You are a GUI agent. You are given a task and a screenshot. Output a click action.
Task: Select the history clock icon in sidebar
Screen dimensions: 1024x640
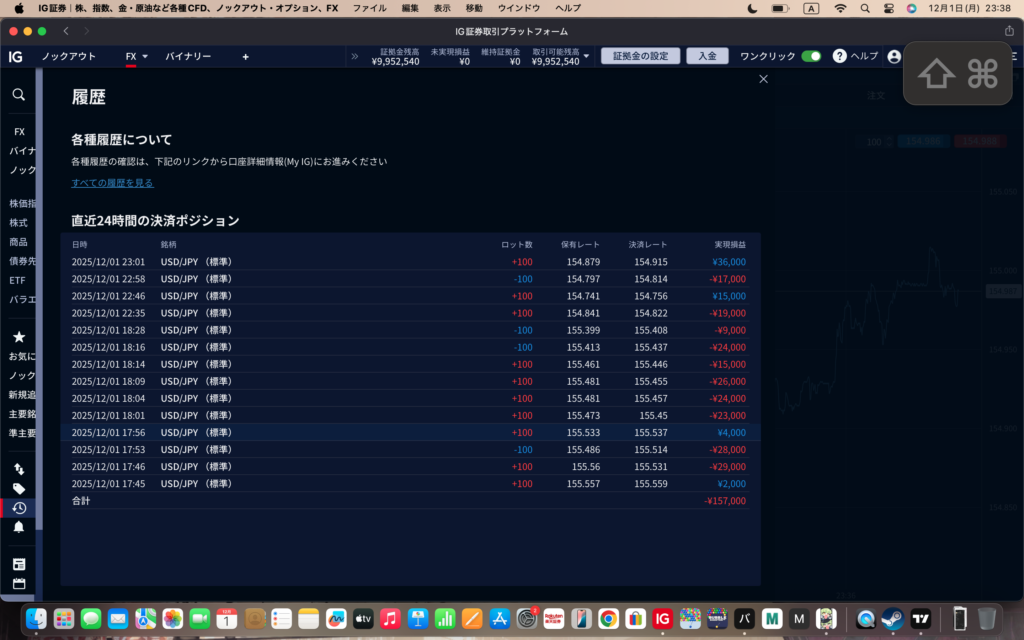(18, 508)
